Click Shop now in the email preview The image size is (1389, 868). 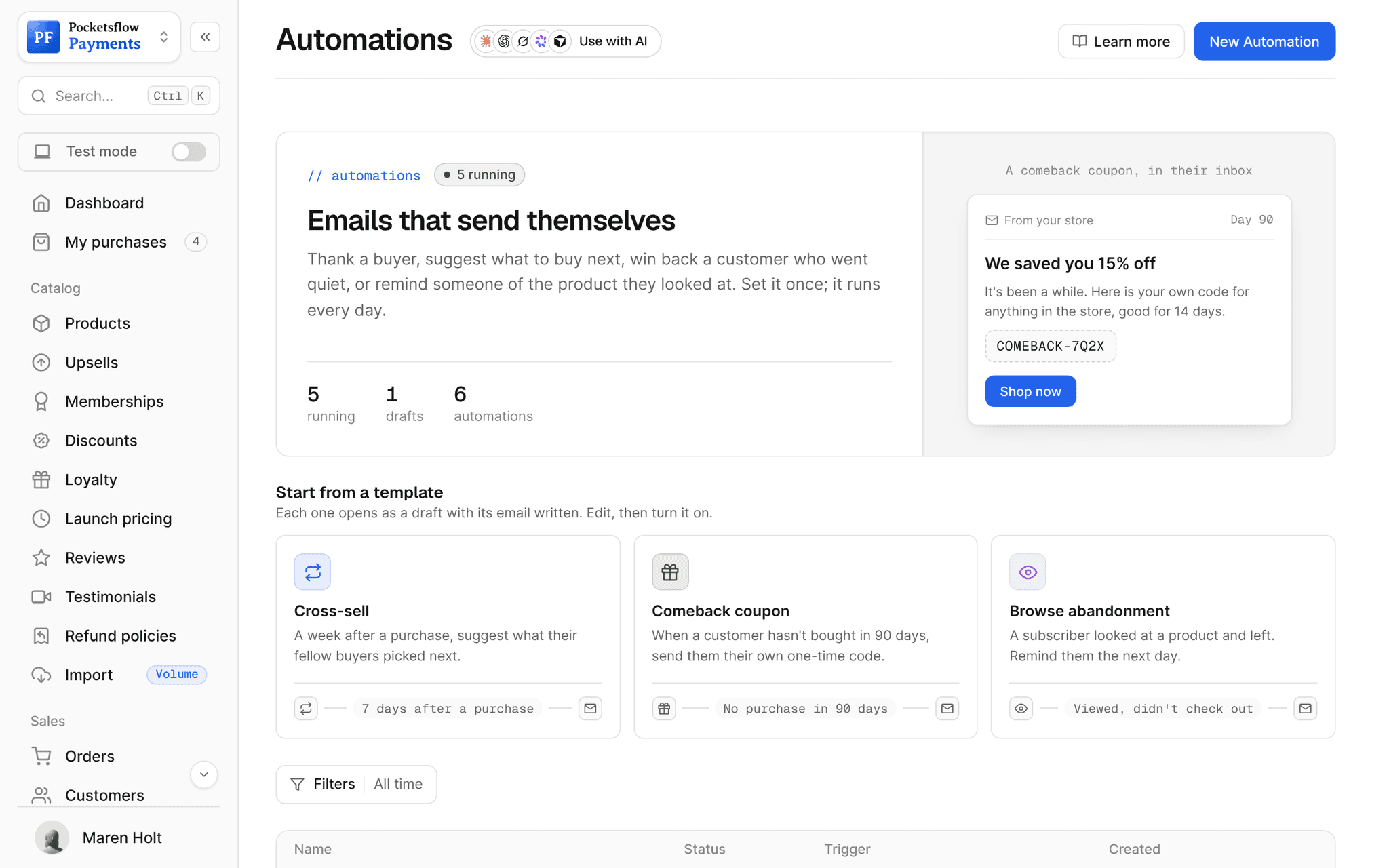(1030, 391)
